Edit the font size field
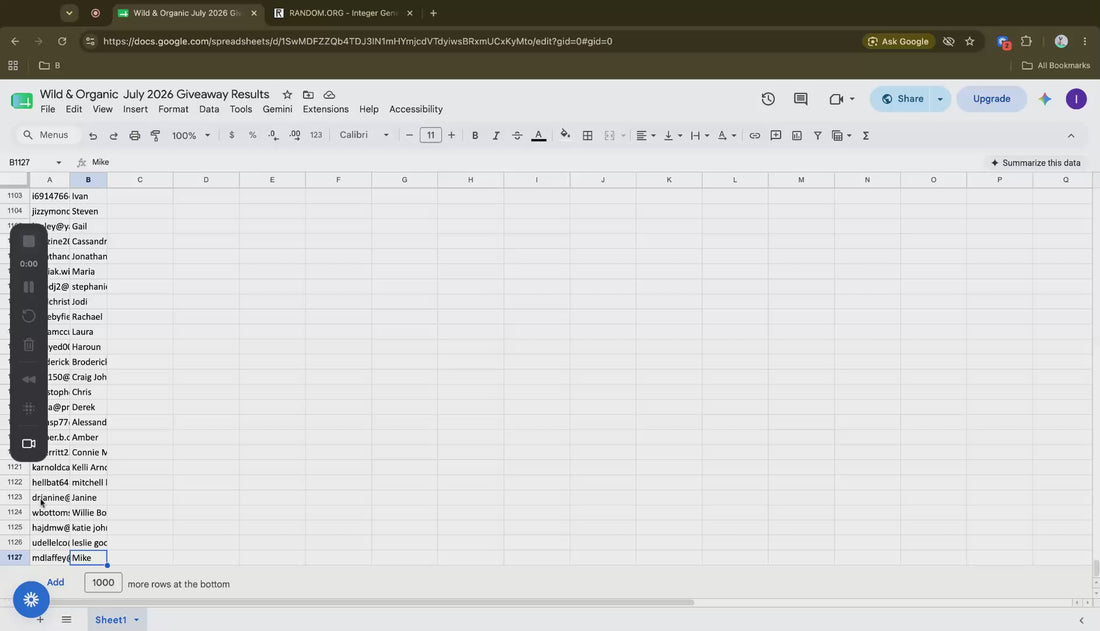 click(431, 135)
